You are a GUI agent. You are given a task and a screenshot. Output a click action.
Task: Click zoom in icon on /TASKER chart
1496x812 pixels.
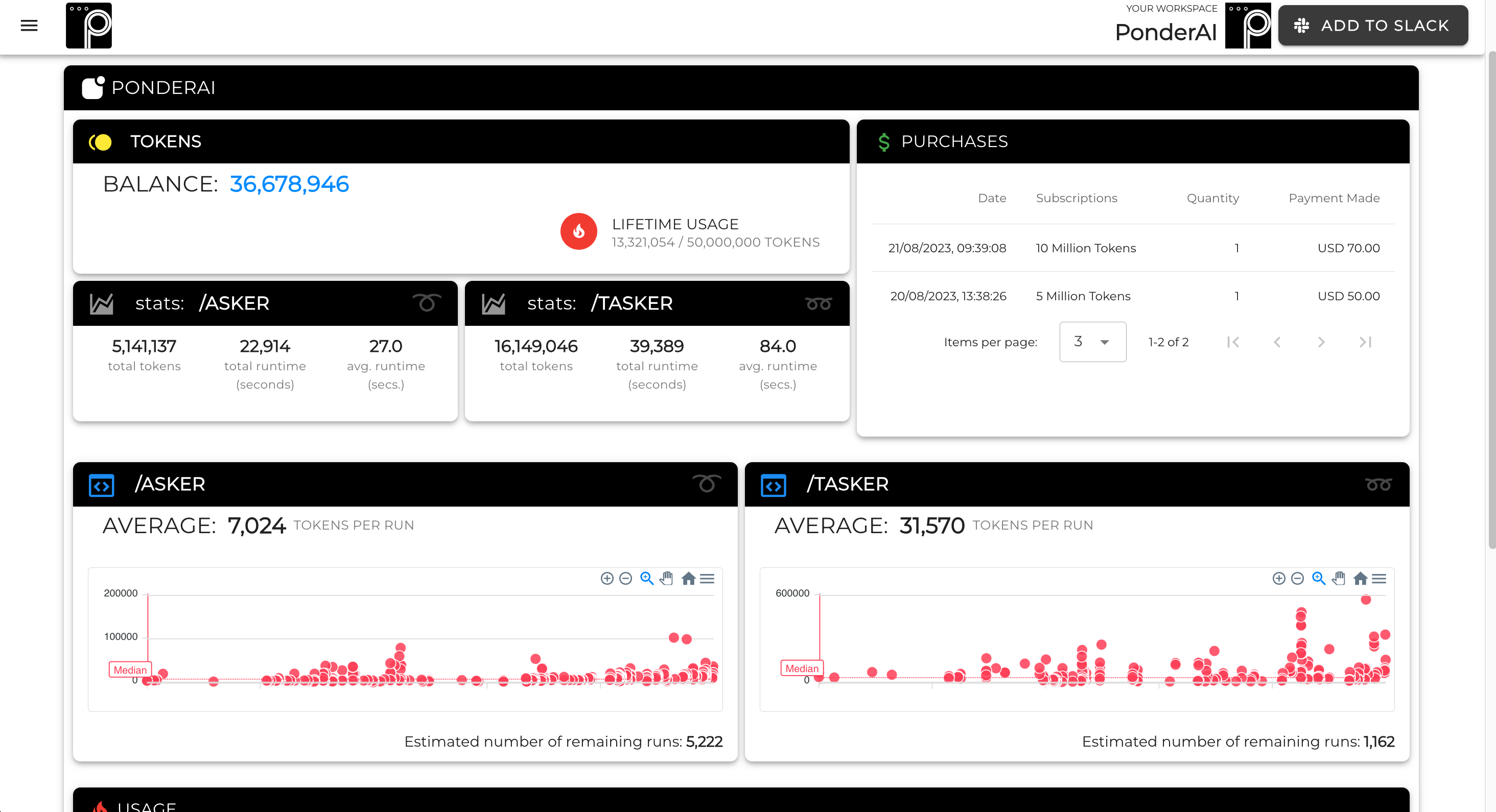pyautogui.click(x=1279, y=578)
